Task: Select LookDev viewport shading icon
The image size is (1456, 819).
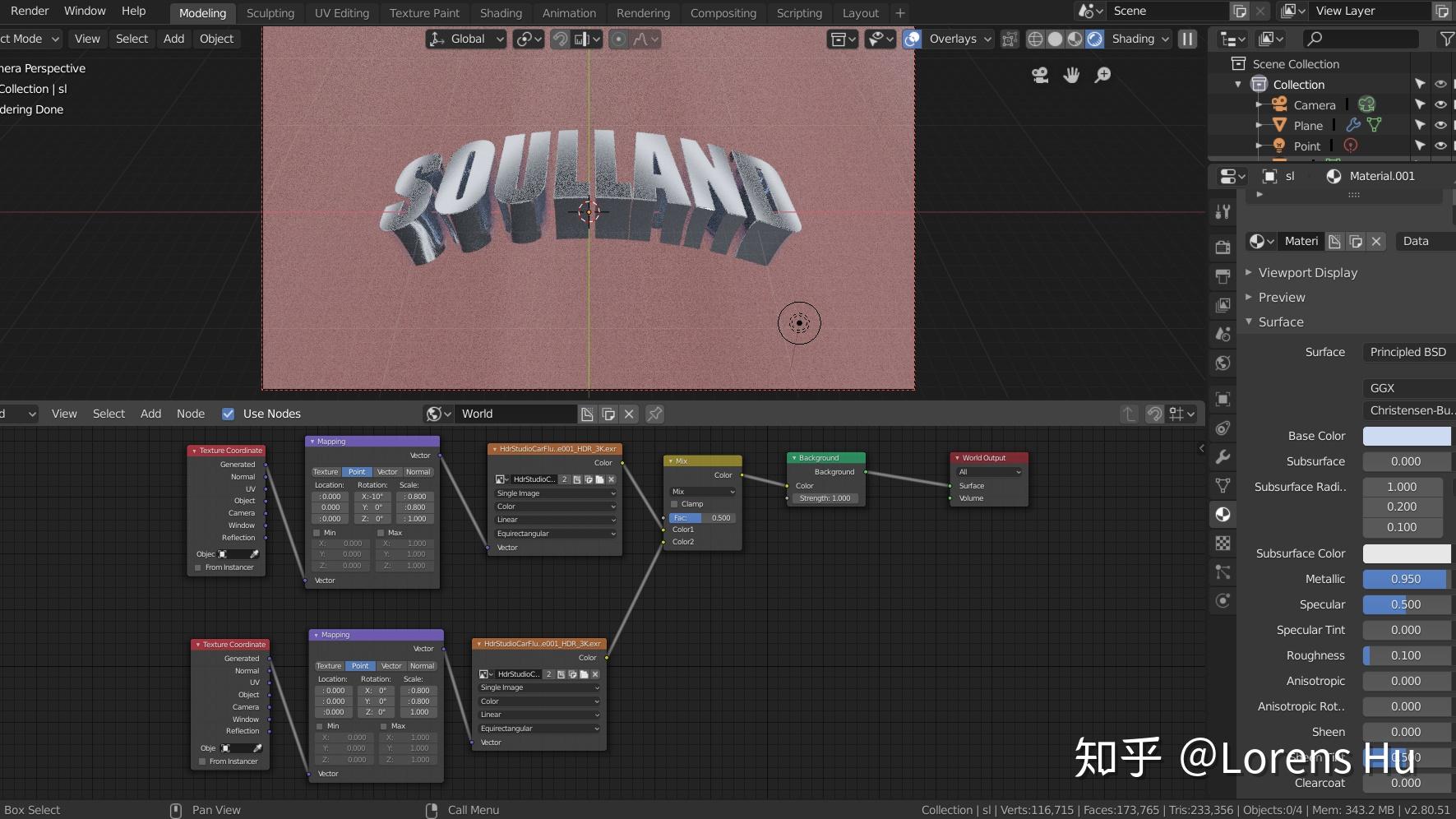Action: pos(1075,39)
